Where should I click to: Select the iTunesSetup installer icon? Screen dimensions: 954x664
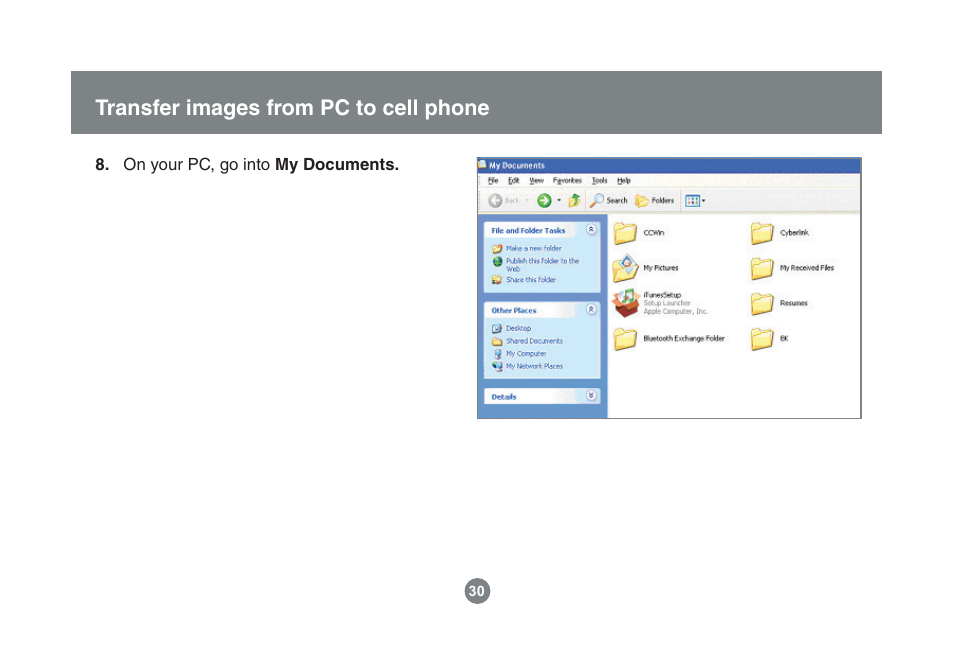(x=626, y=303)
